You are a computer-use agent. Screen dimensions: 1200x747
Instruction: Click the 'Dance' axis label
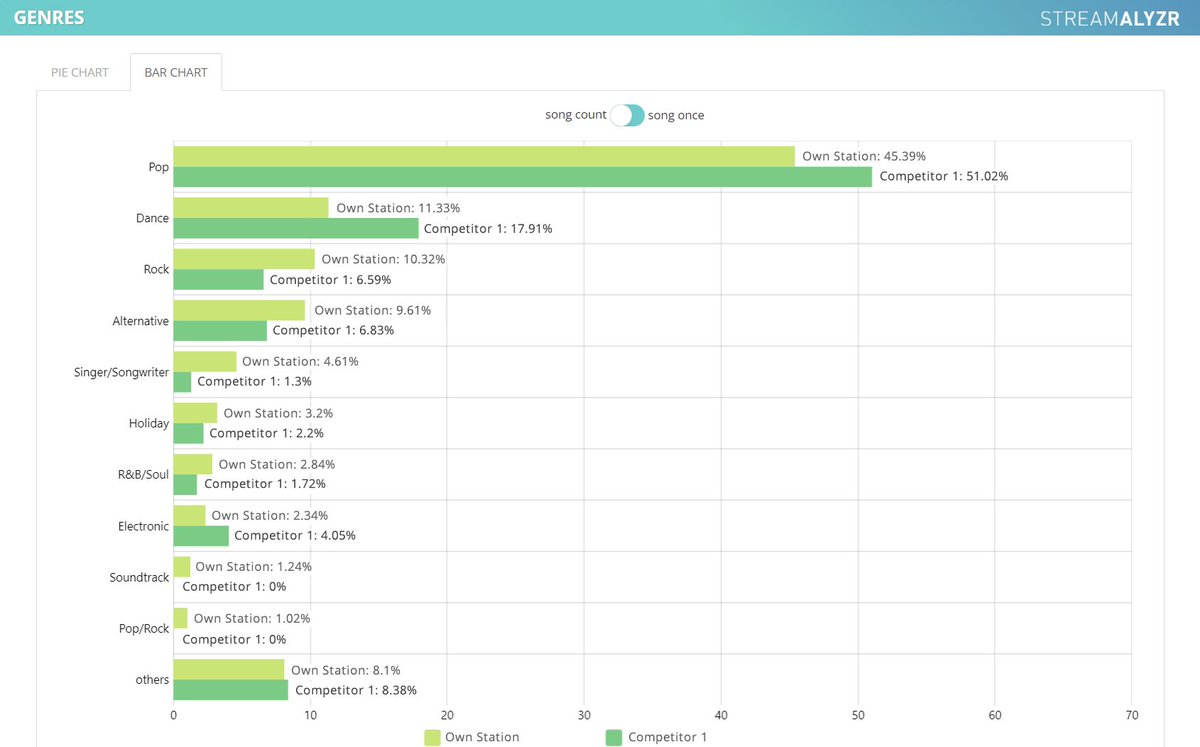[153, 218]
